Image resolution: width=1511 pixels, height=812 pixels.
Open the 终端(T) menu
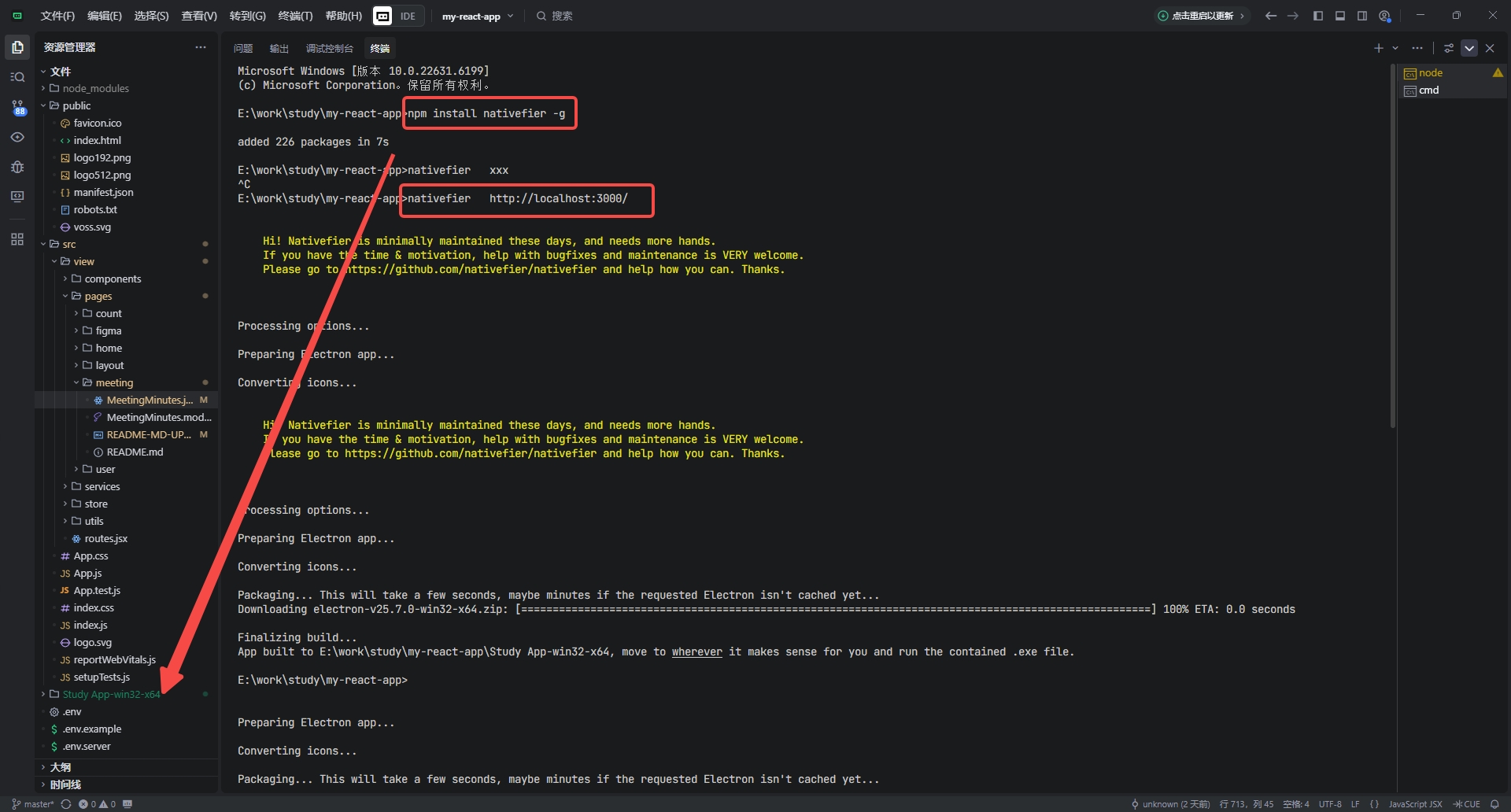coord(295,16)
